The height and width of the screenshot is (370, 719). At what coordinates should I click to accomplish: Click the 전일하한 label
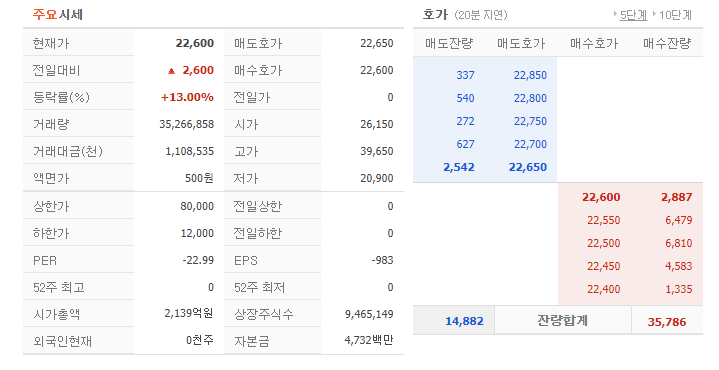point(258,233)
